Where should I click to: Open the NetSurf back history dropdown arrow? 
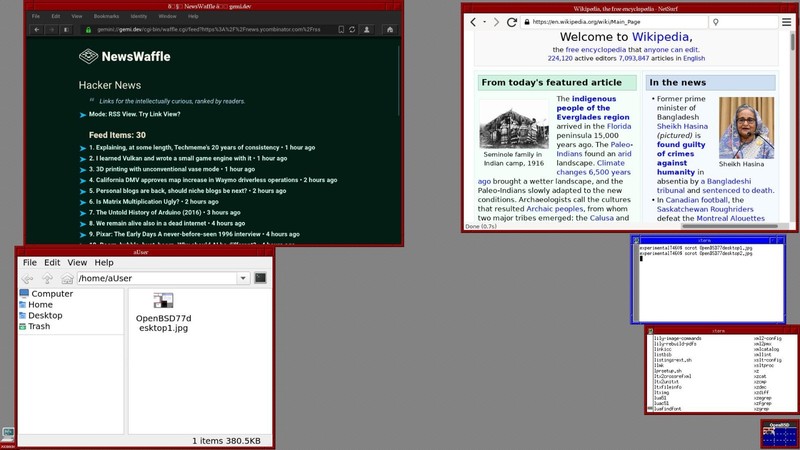coord(484,22)
